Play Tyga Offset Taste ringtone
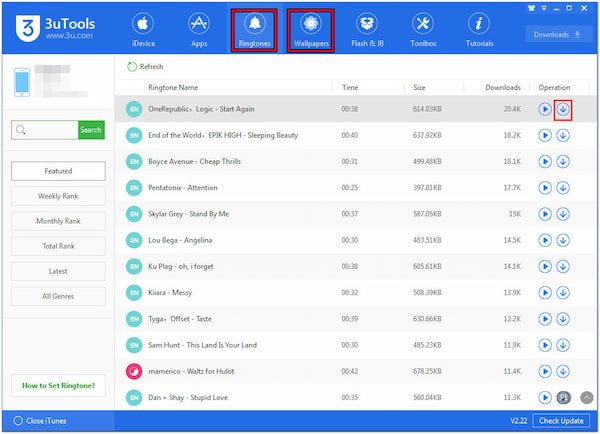Image resolution: width=600 pixels, height=434 pixels. click(545, 319)
